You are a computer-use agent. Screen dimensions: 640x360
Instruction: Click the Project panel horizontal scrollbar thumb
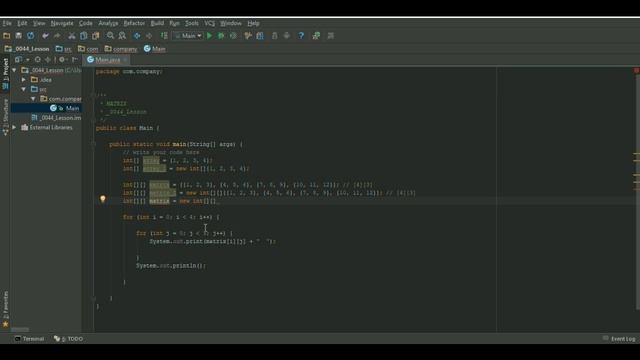pyautogui.click(x=20, y=329)
